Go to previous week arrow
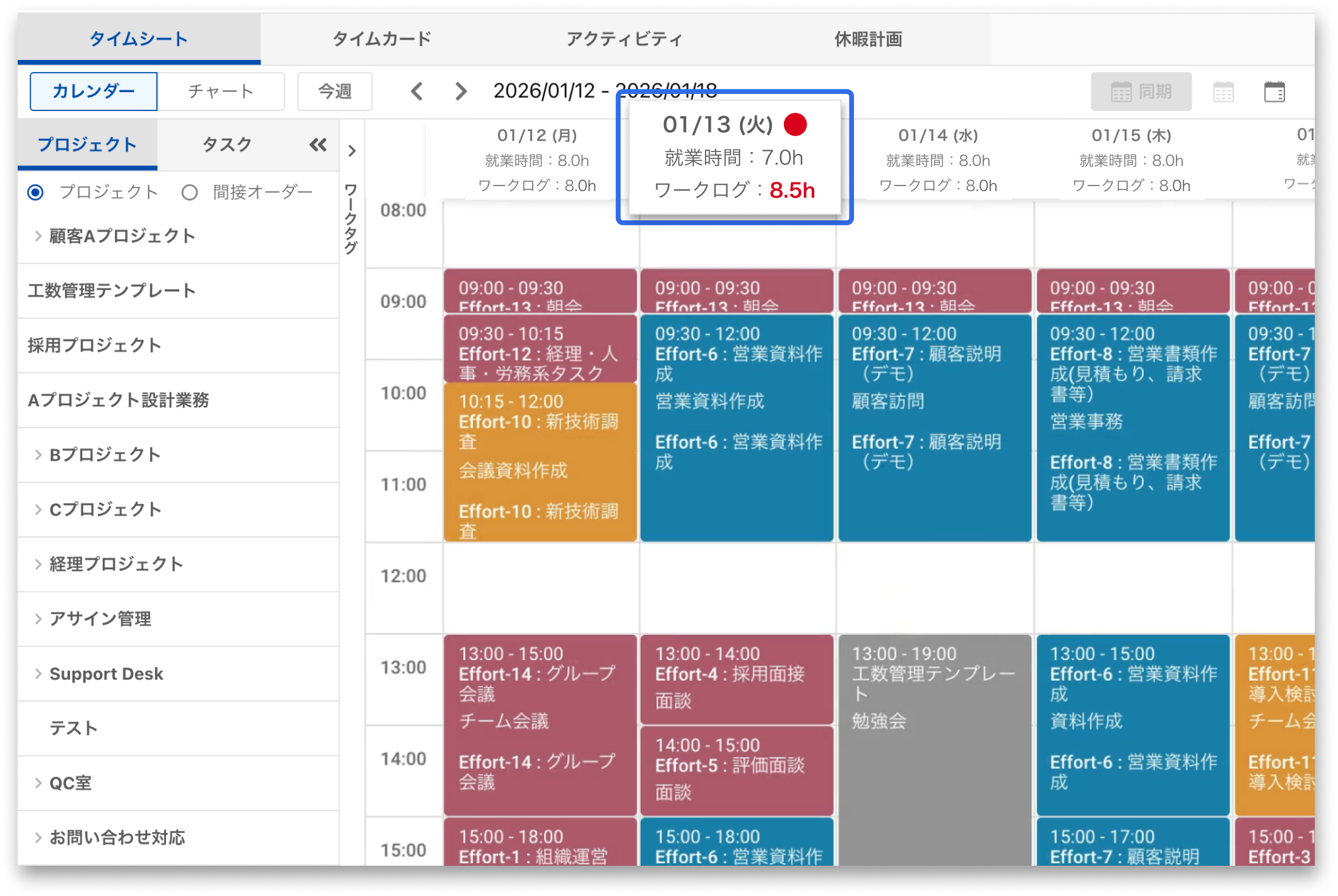Screen dimensions: 1338x896 (417, 91)
